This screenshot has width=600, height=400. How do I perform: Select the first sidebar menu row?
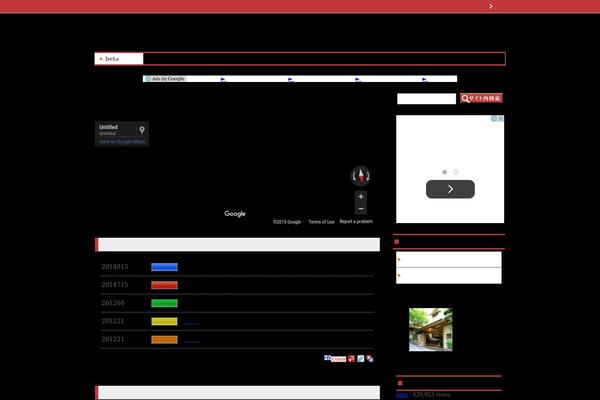[448, 260]
